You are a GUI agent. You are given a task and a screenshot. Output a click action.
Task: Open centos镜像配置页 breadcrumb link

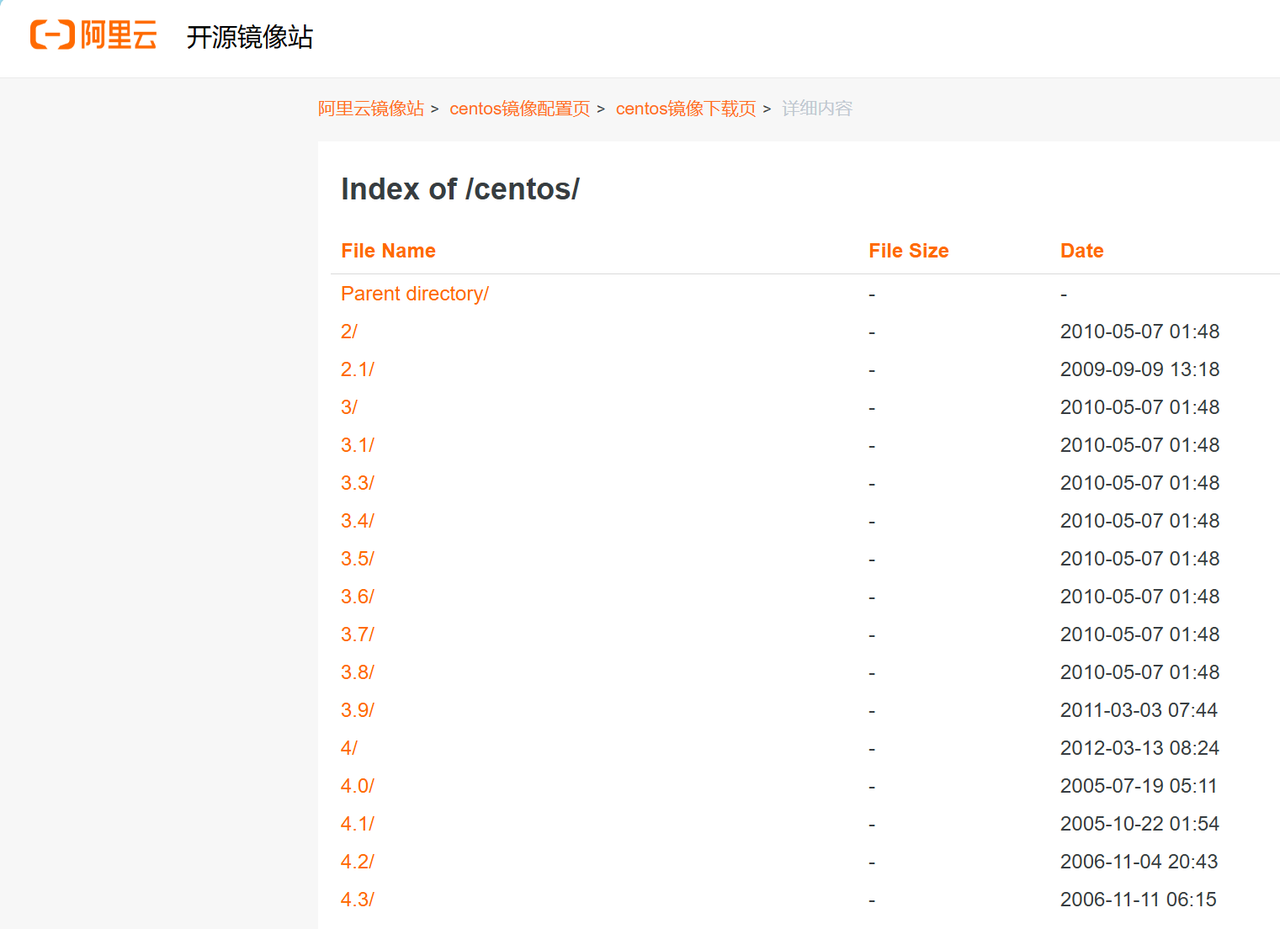pos(520,109)
